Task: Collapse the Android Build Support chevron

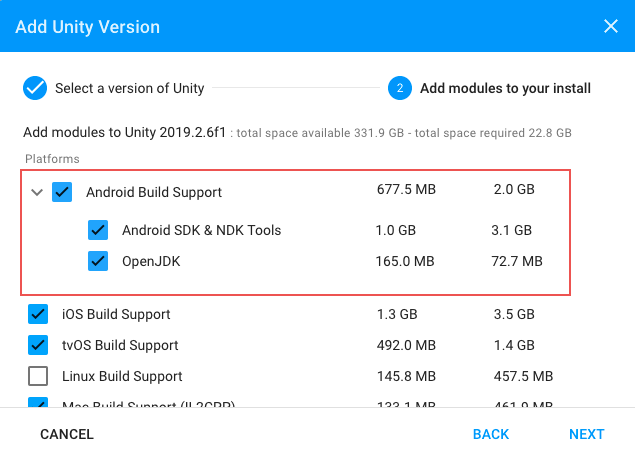Action: pyautogui.click(x=37, y=192)
